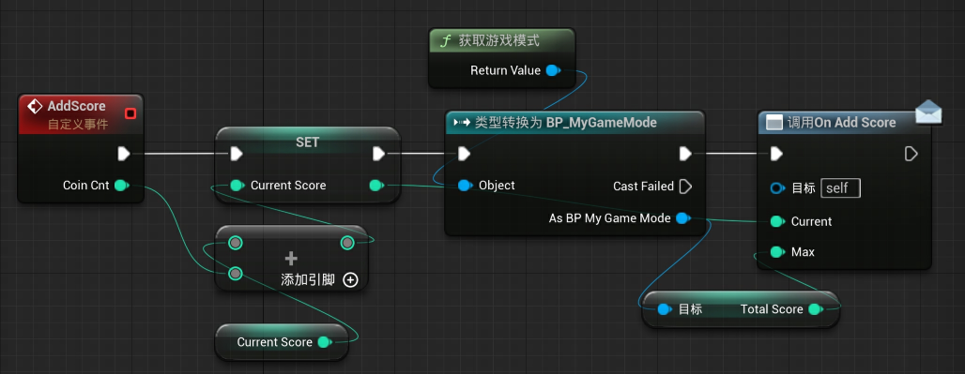The image size is (965, 374).
Task: Click the Coin Cnt output pin
Action: pos(121,185)
